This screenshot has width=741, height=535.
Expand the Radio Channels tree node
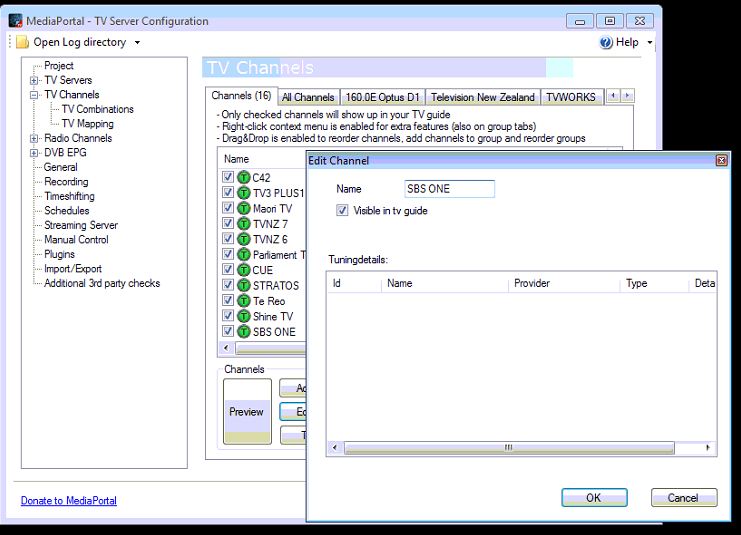(x=34, y=139)
